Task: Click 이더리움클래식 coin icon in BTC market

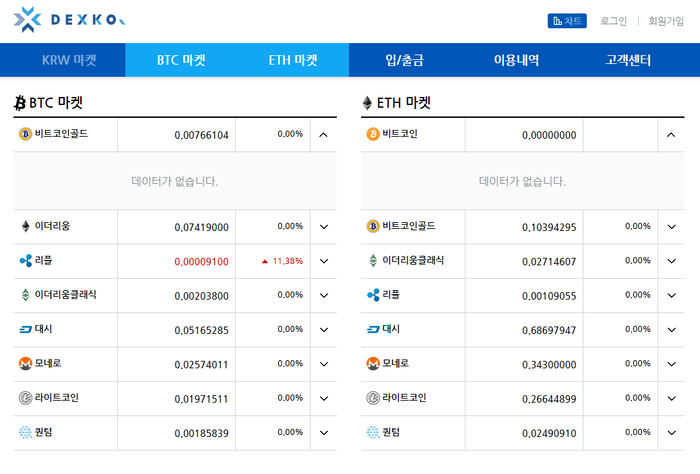Action: click(x=25, y=295)
